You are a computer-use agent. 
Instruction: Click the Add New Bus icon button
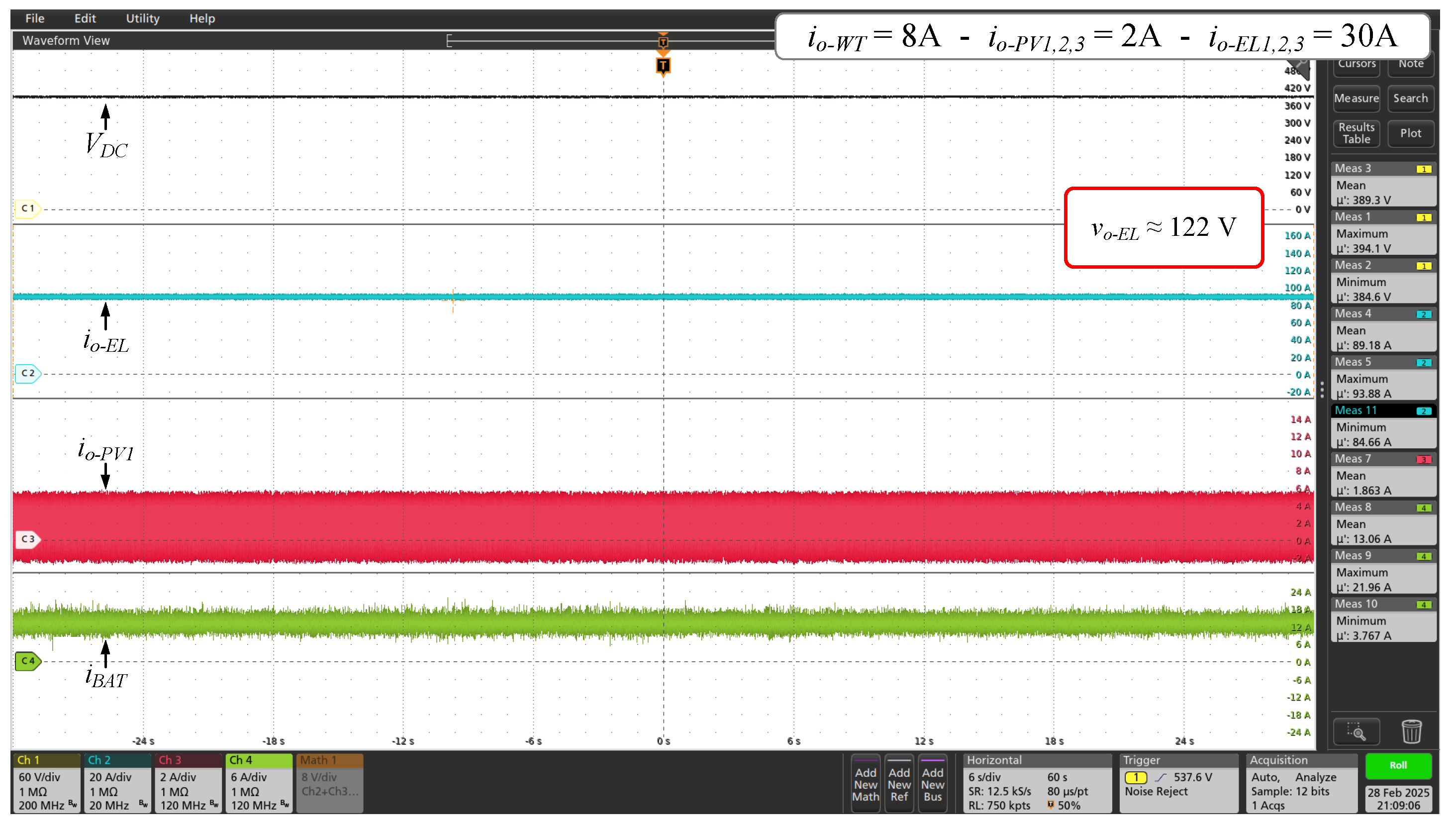[932, 784]
